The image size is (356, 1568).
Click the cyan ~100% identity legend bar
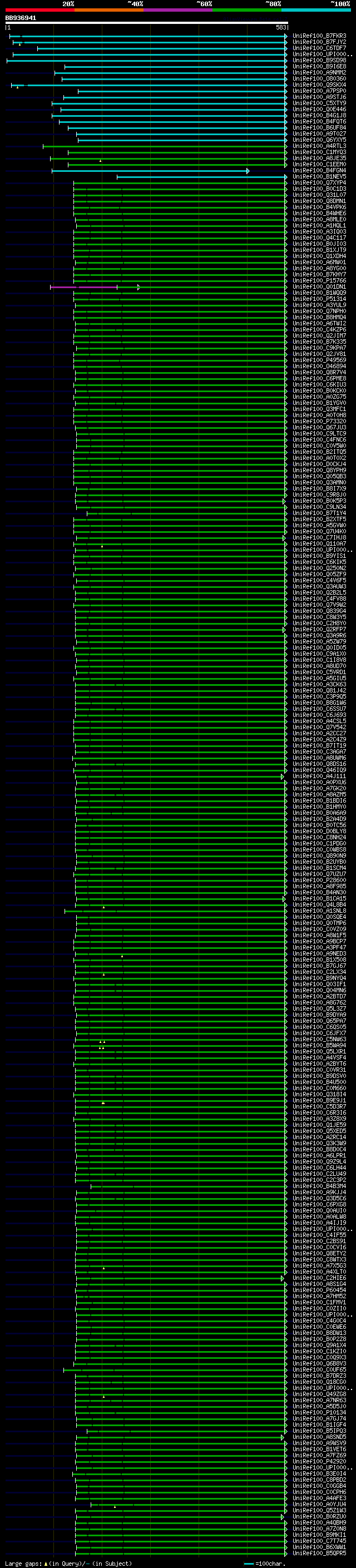point(315,10)
